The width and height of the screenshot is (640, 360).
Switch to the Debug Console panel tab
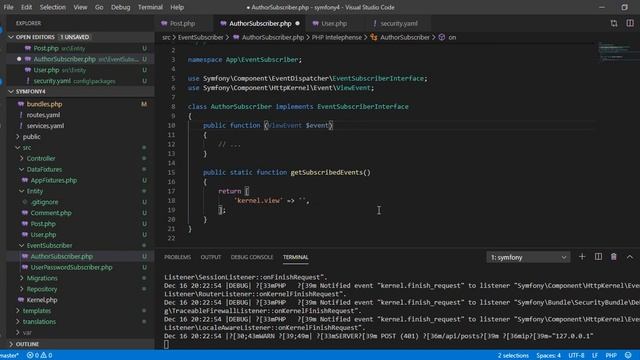[x=252, y=257]
